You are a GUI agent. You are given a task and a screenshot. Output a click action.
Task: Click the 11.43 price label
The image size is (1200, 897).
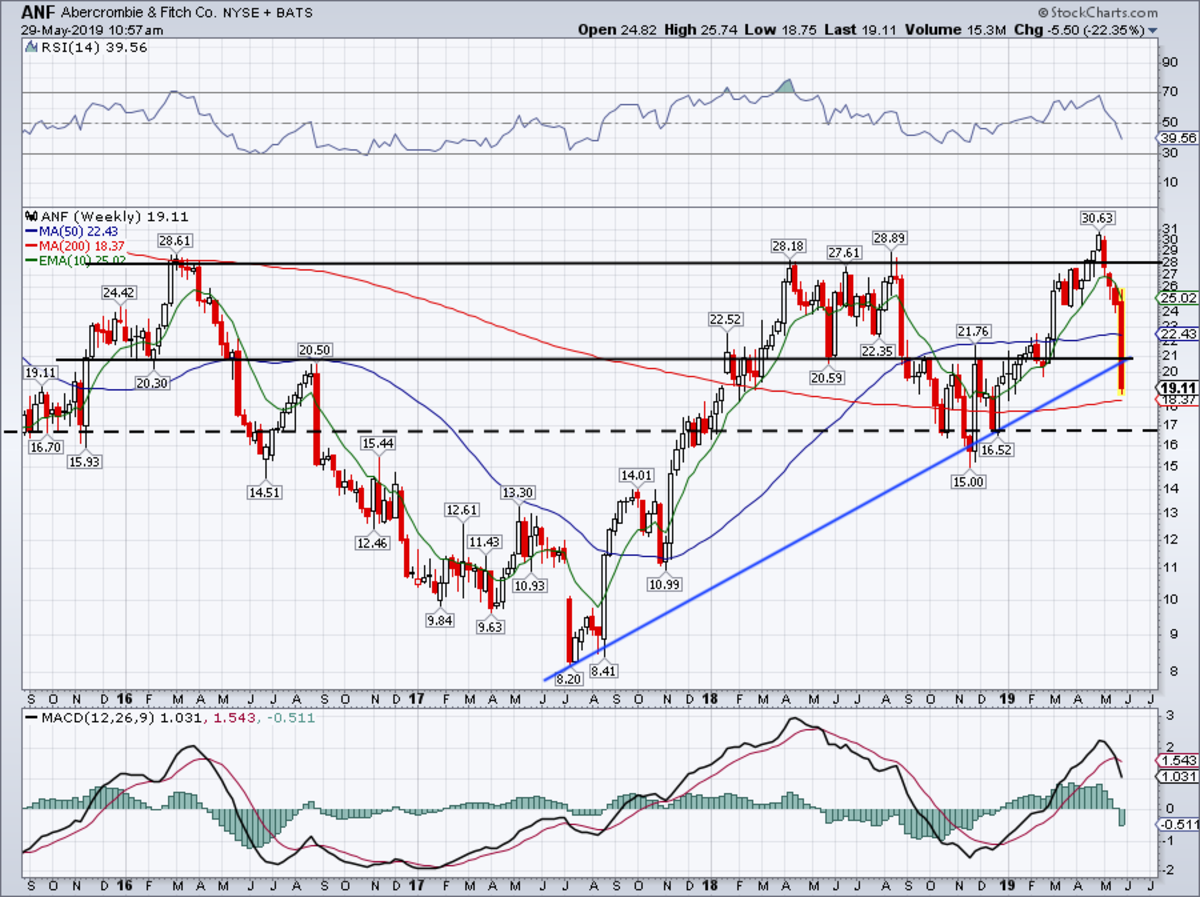(484, 542)
